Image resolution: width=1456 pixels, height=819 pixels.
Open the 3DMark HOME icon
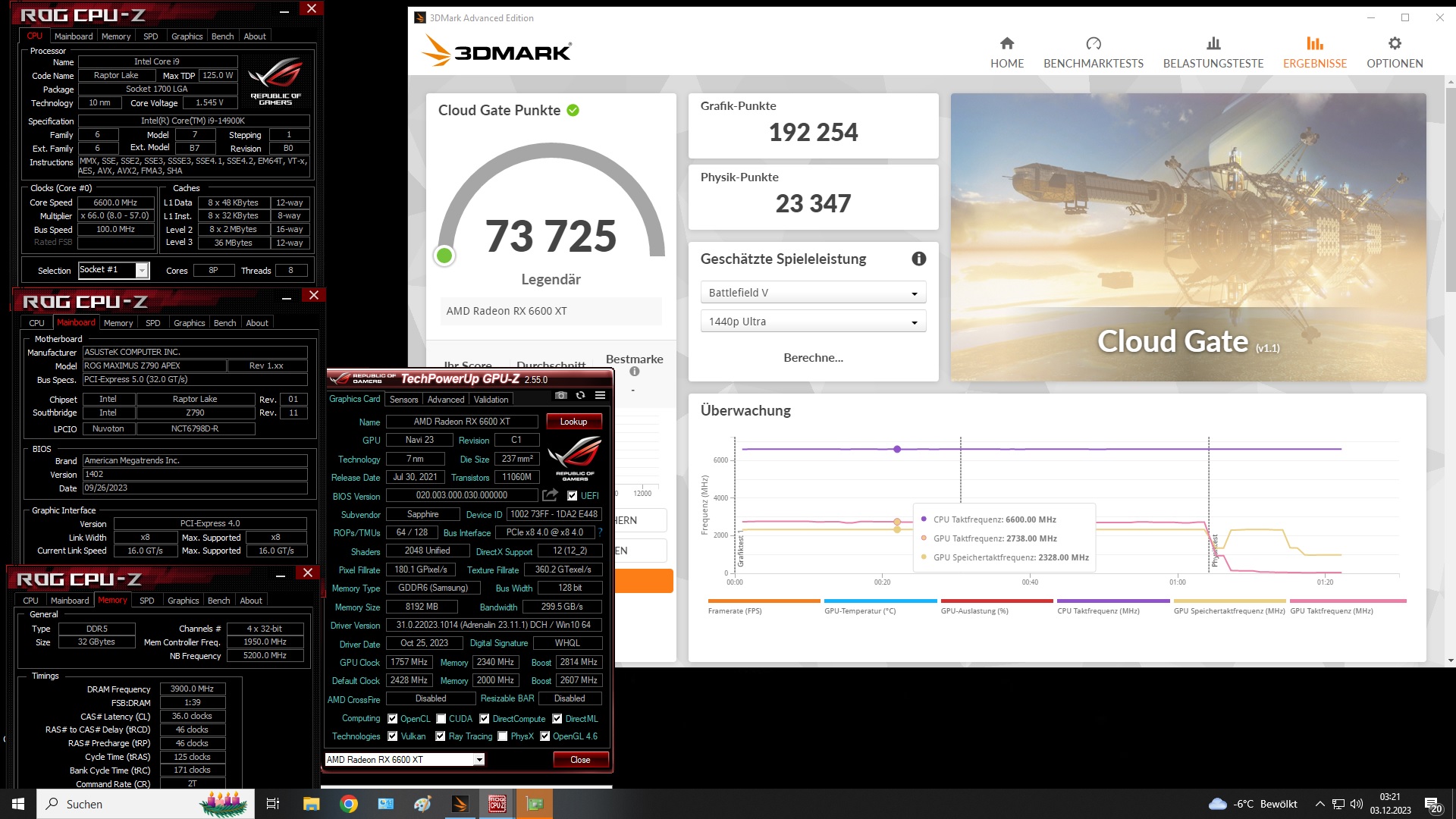1006,43
